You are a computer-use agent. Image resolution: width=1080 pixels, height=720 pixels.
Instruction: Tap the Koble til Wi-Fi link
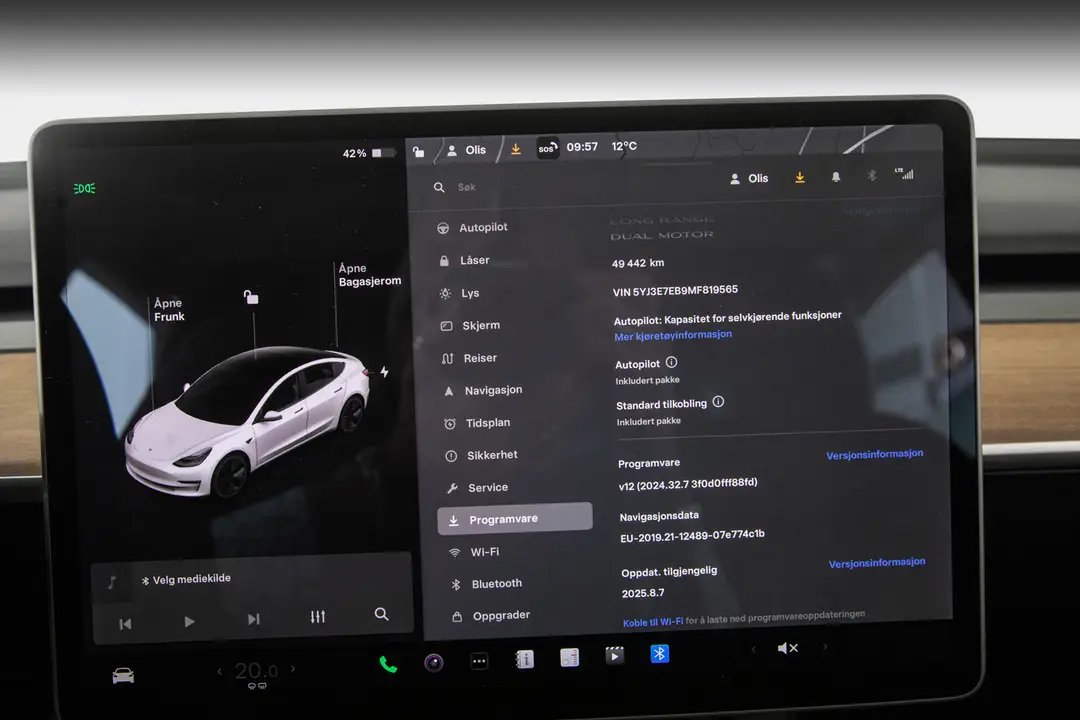[653, 621]
